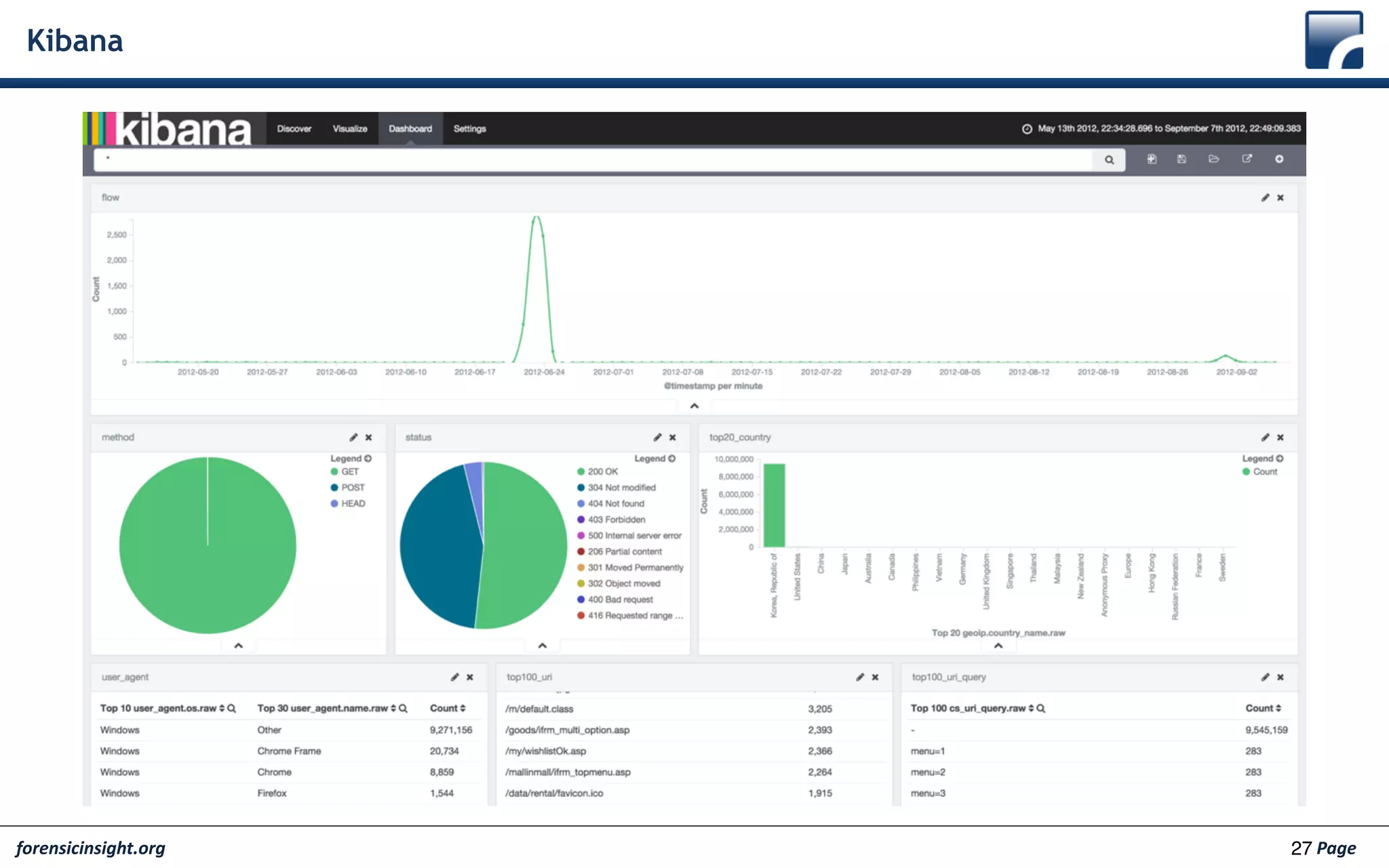Edit the status panel visualization

coord(657,437)
